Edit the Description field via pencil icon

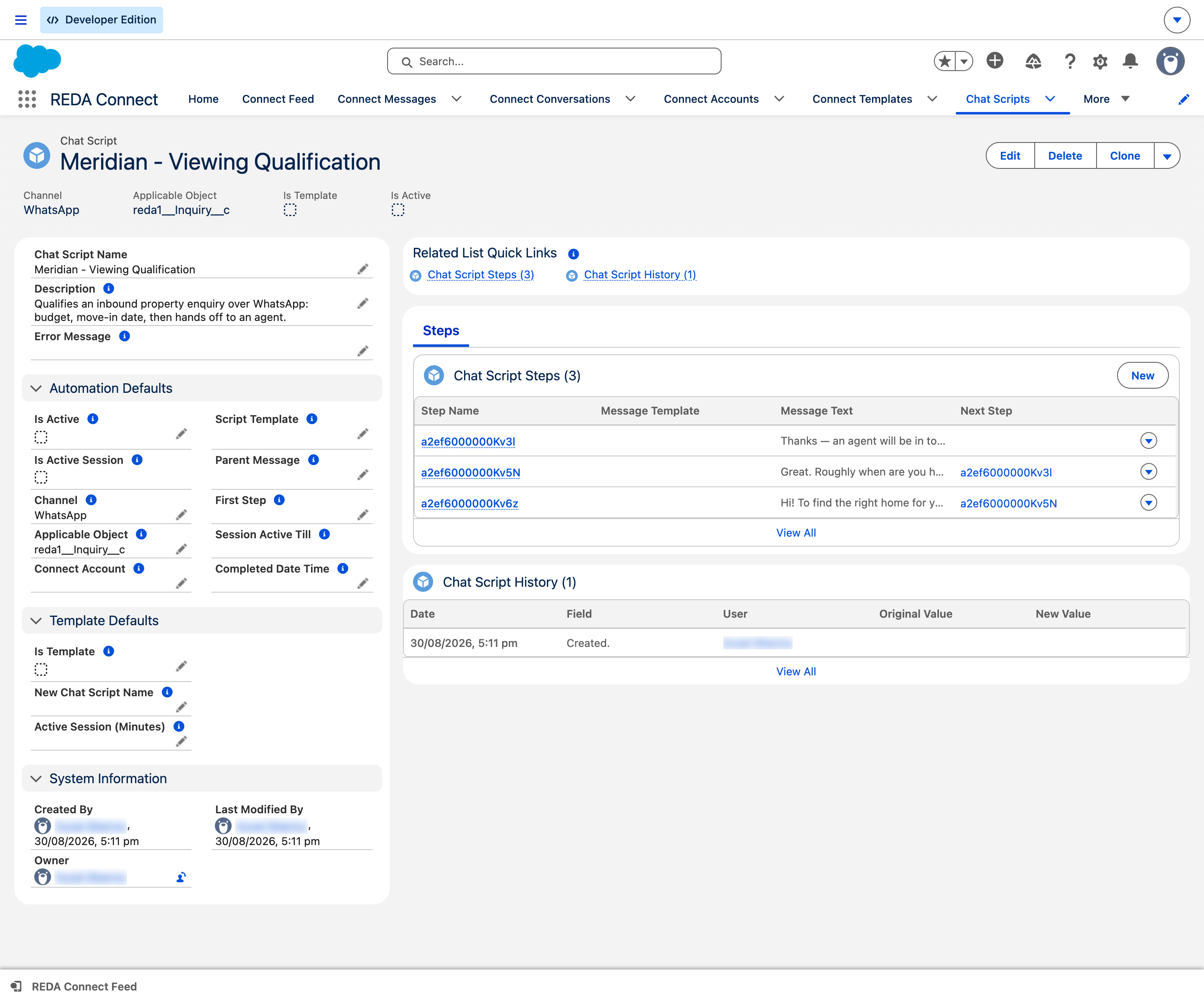[x=362, y=304]
